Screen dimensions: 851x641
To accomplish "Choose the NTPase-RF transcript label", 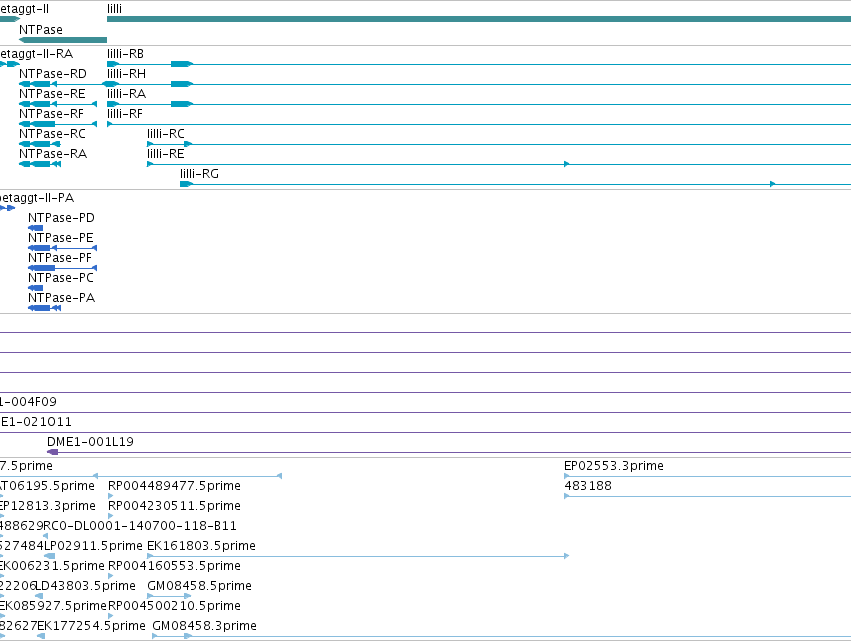I will coord(52,114).
